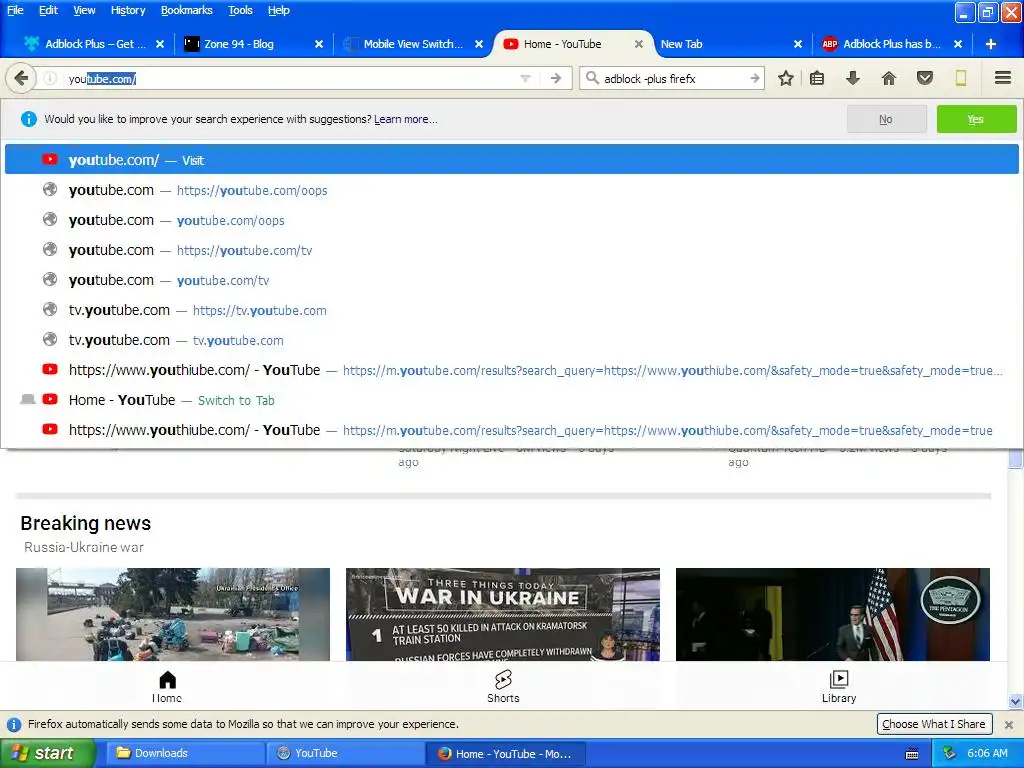
Task: Open the File menu
Action: click(15, 10)
